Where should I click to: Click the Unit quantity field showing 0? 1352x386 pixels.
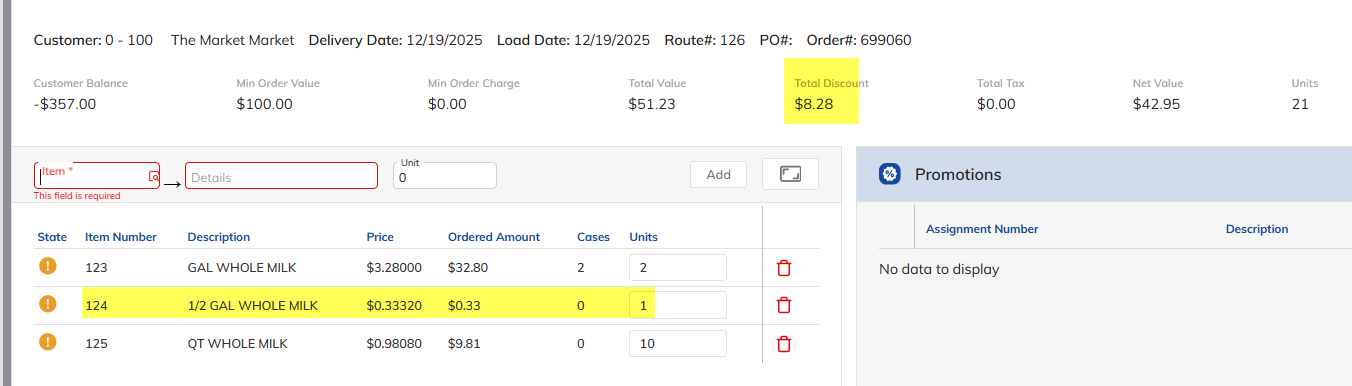(444, 176)
